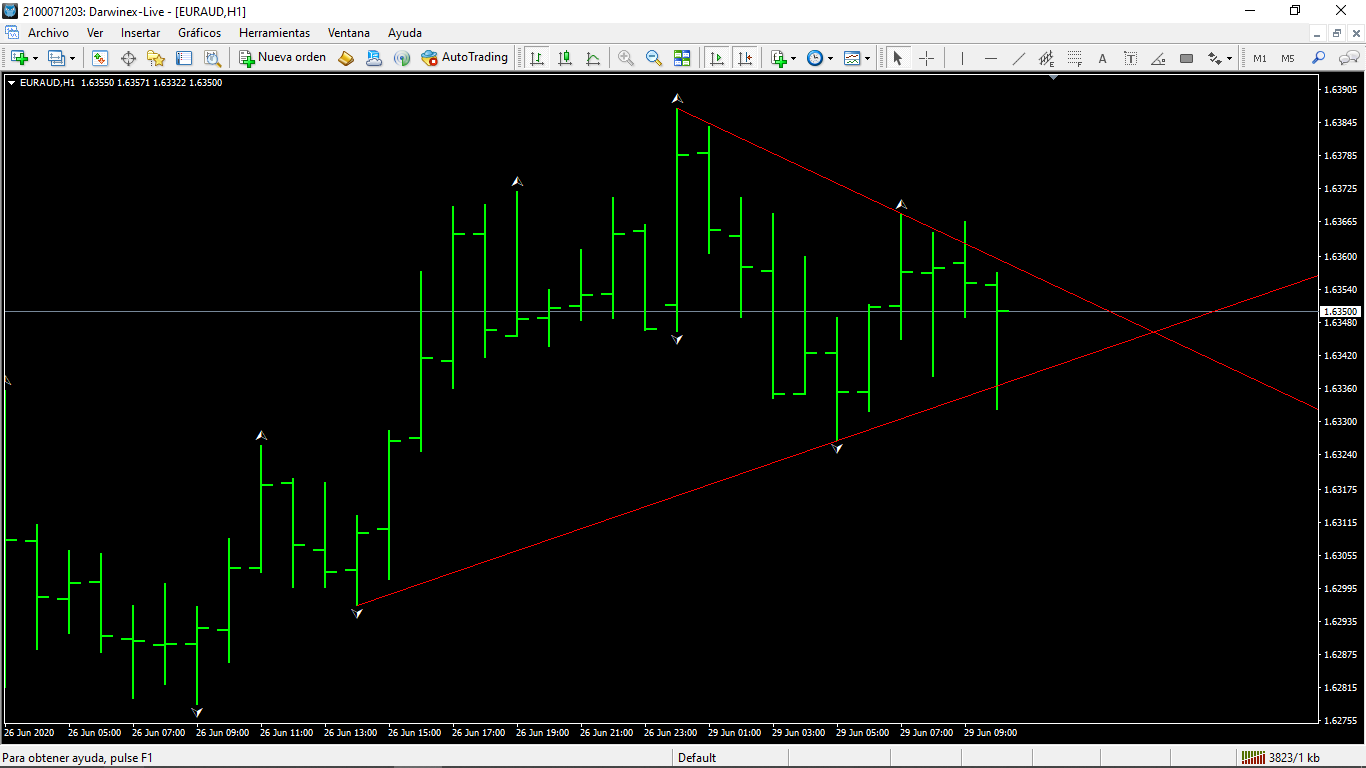Expand the Periods dropdown arrow
1366x768 pixels.
point(830,58)
